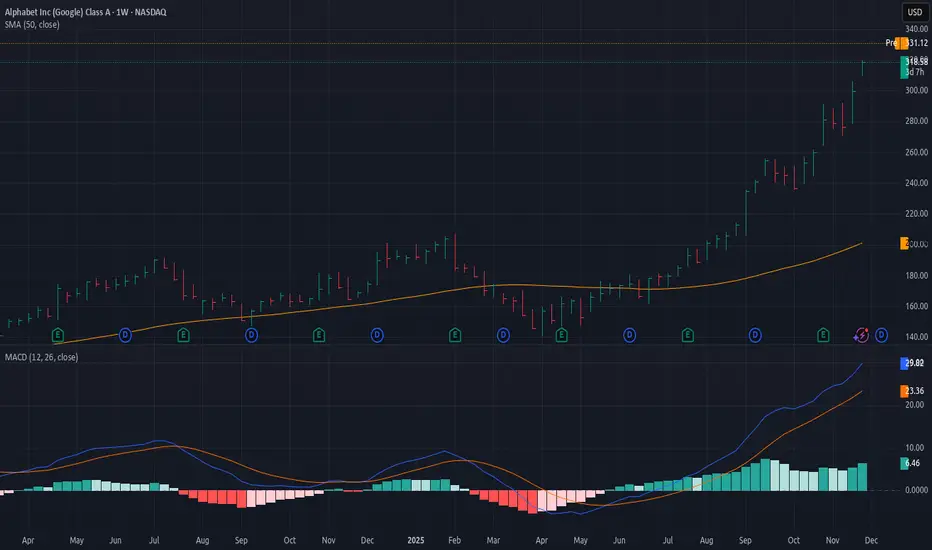932x550 pixels.
Task: Select the MACD (12, 26, close) indicator legend
Action: (42, 357)
